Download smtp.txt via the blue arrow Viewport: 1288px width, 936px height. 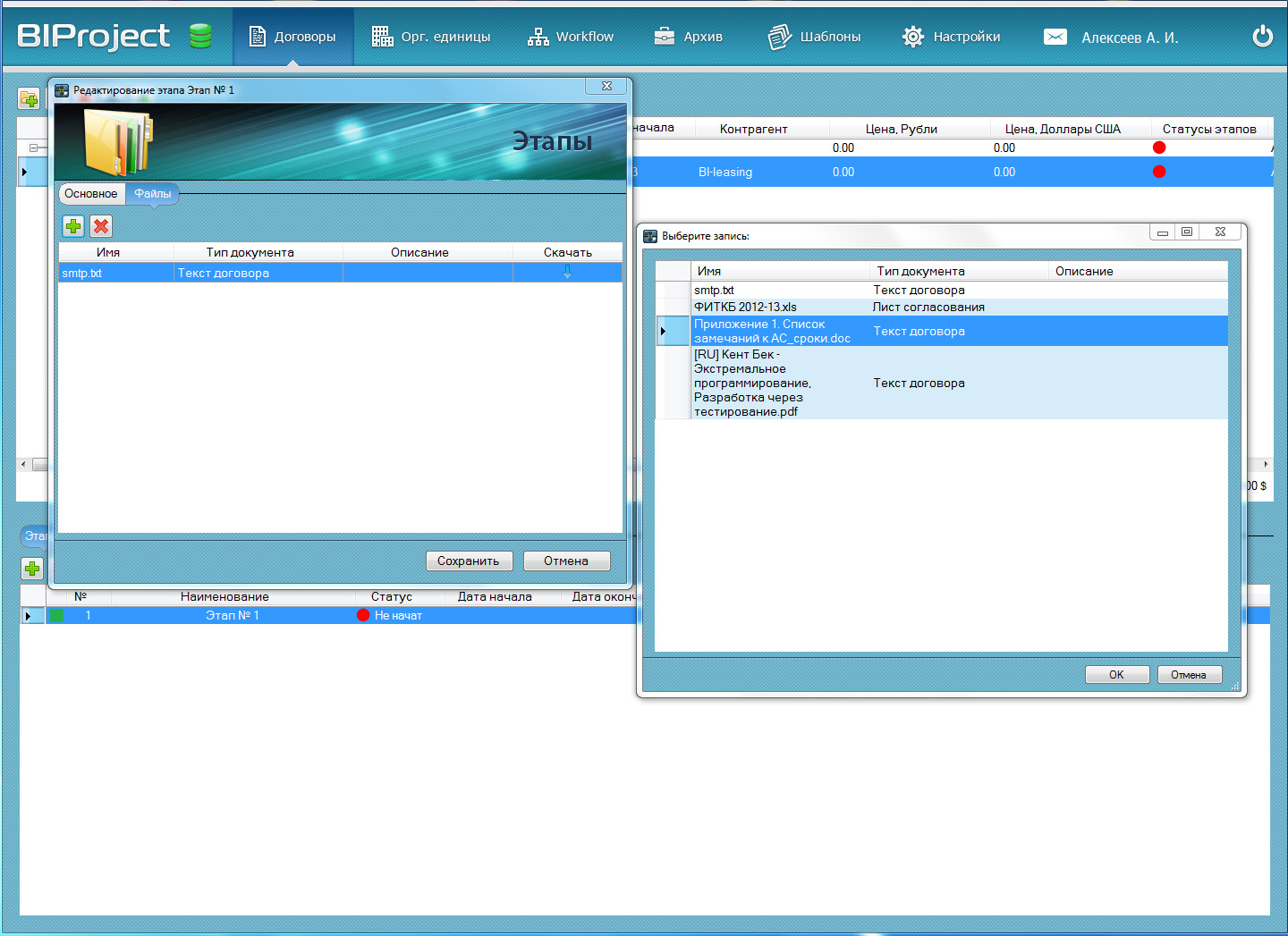click(567, 273)
